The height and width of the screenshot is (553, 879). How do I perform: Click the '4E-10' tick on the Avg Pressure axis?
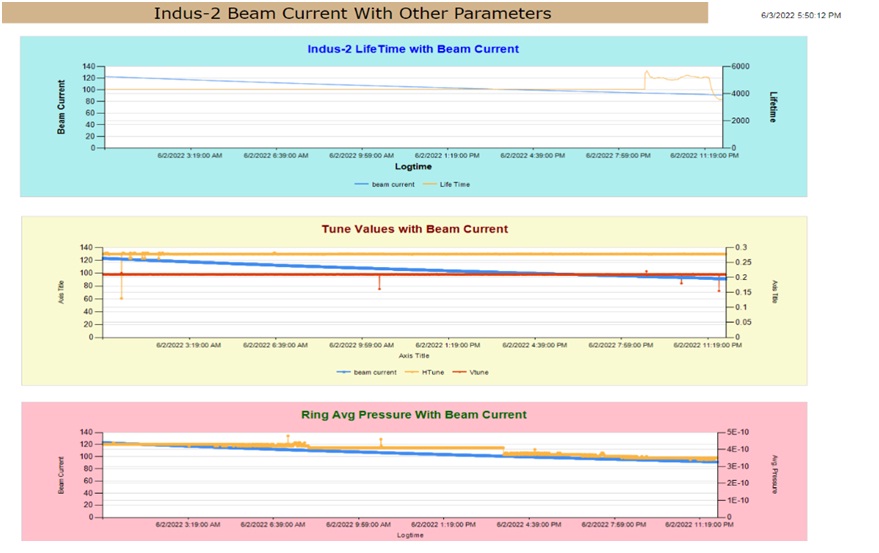(738, 449)
